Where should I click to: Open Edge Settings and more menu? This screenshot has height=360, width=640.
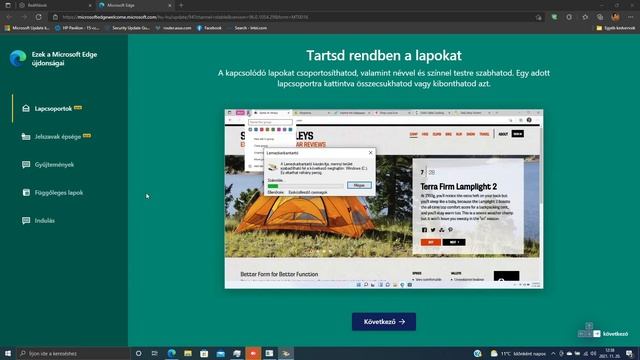pyautogui.click(x=631, y=17)
